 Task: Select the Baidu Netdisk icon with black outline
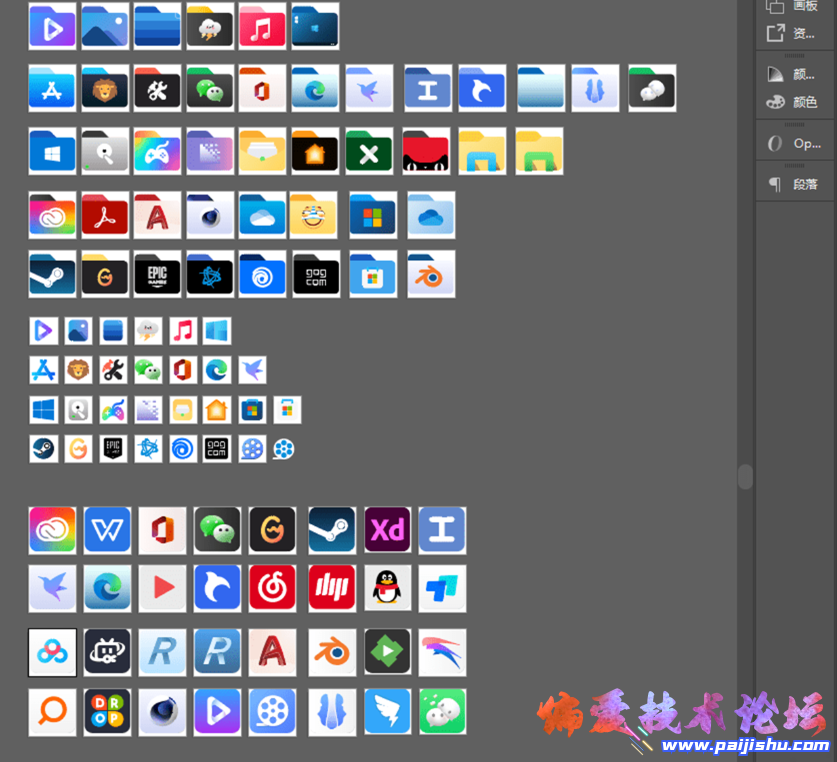point(52,652)
